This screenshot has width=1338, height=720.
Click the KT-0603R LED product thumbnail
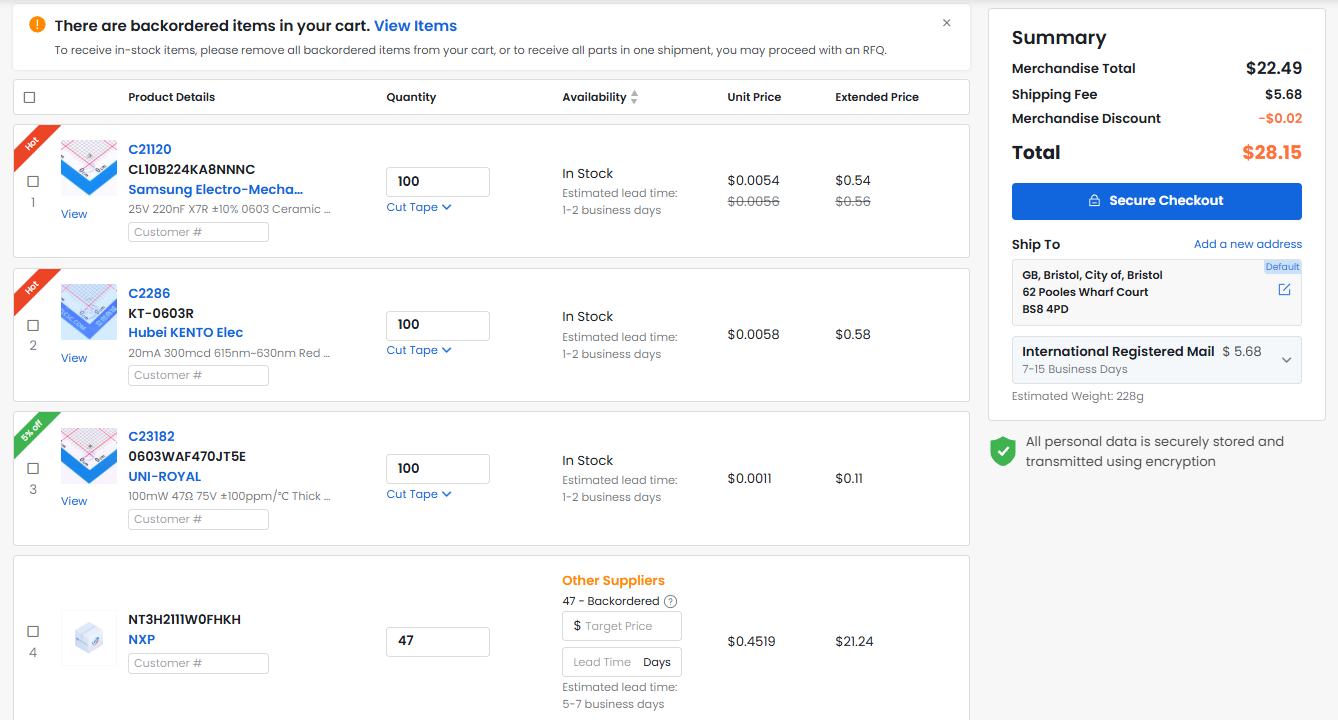point(88,311)
